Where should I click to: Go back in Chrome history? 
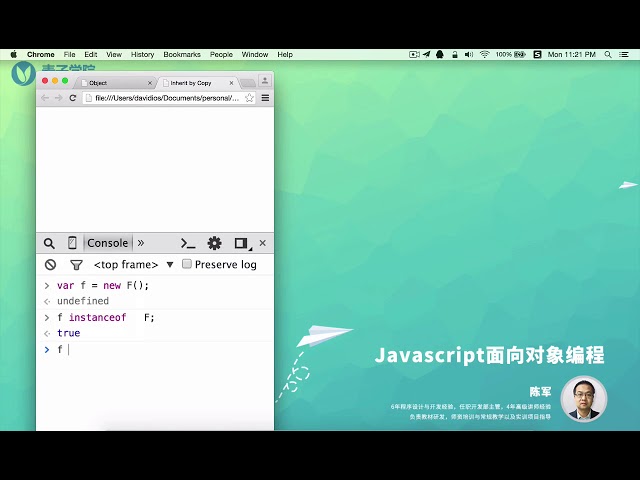[x=45, y=98]
